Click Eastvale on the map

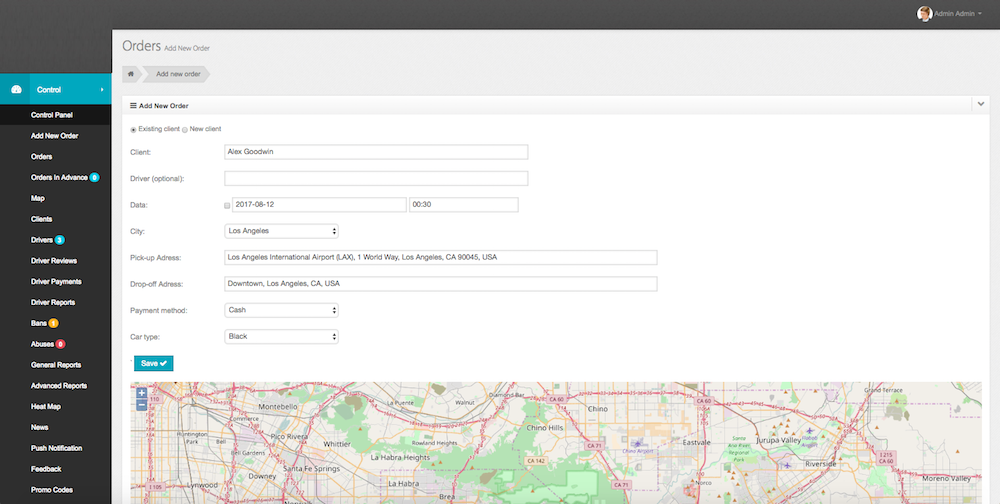(x=696, y=442)
